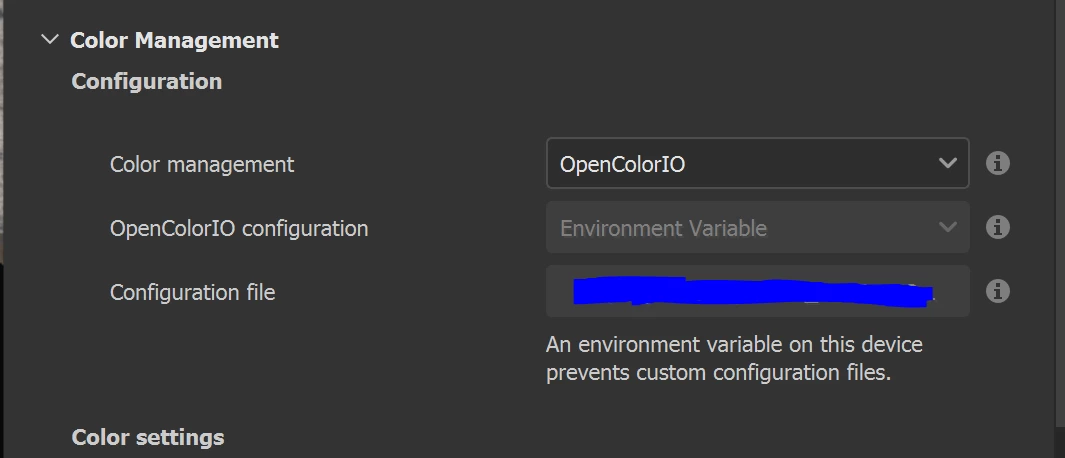Click the Environment Variable text in the dropdown
Image resolution: width=1065 pixels, height=458 pixels.
pos(663,228)
